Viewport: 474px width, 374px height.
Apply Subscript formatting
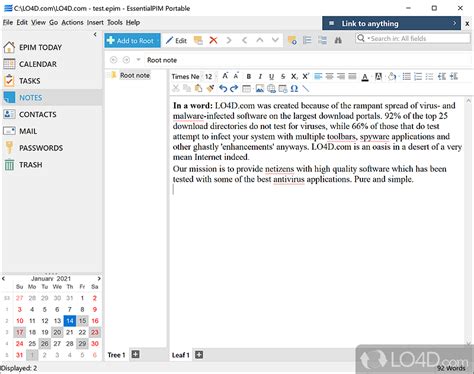[x=294, y=77]
